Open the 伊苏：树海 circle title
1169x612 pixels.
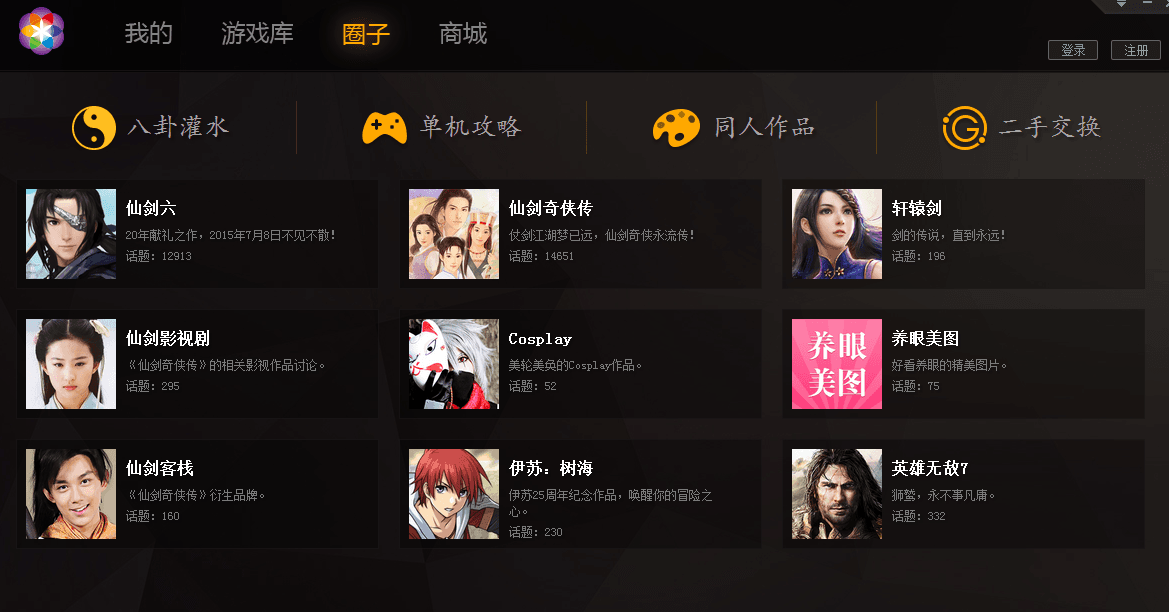pyautogui.click(x=551, y=468)
